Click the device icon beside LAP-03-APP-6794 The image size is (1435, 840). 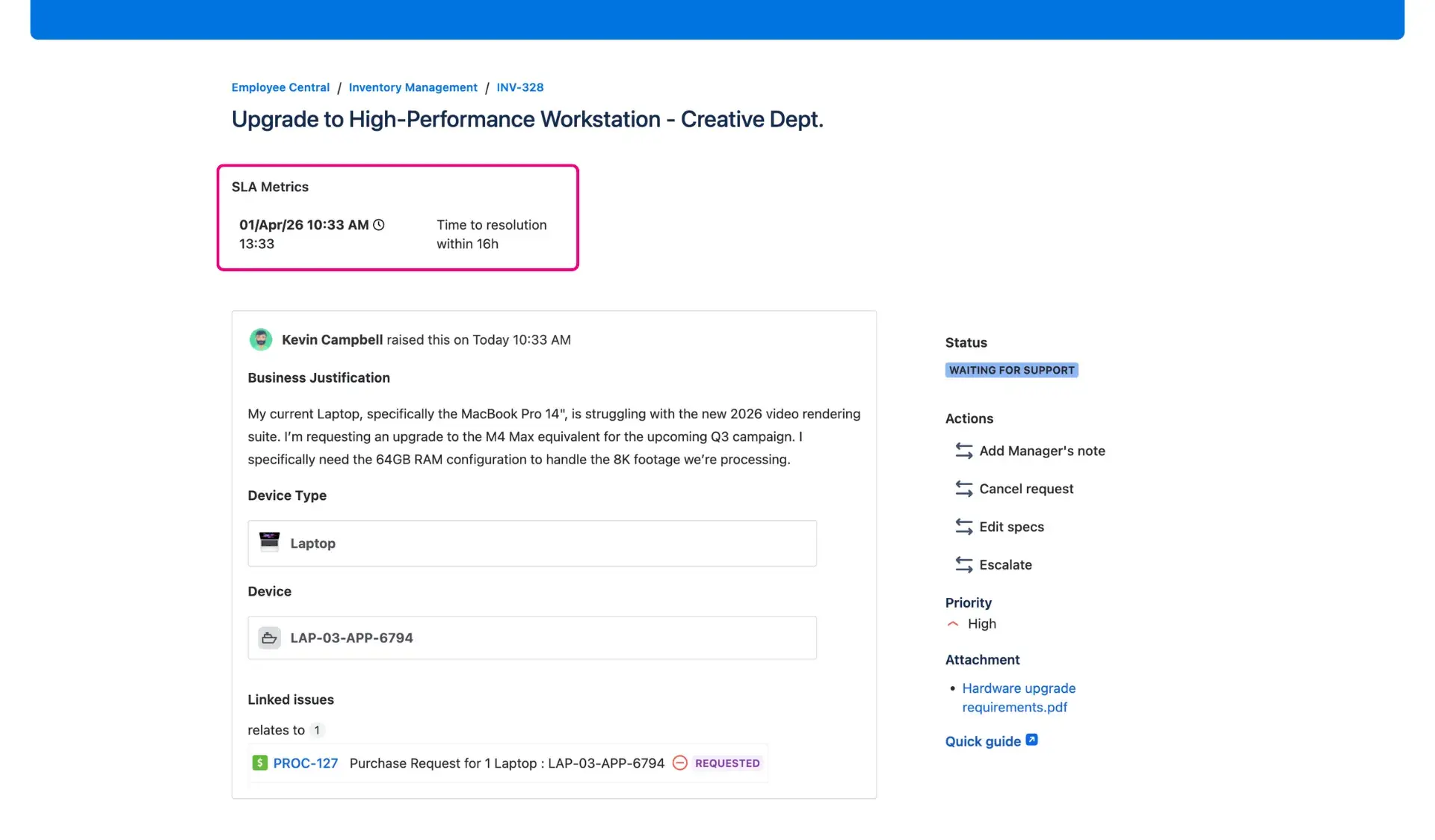point(270,637)
